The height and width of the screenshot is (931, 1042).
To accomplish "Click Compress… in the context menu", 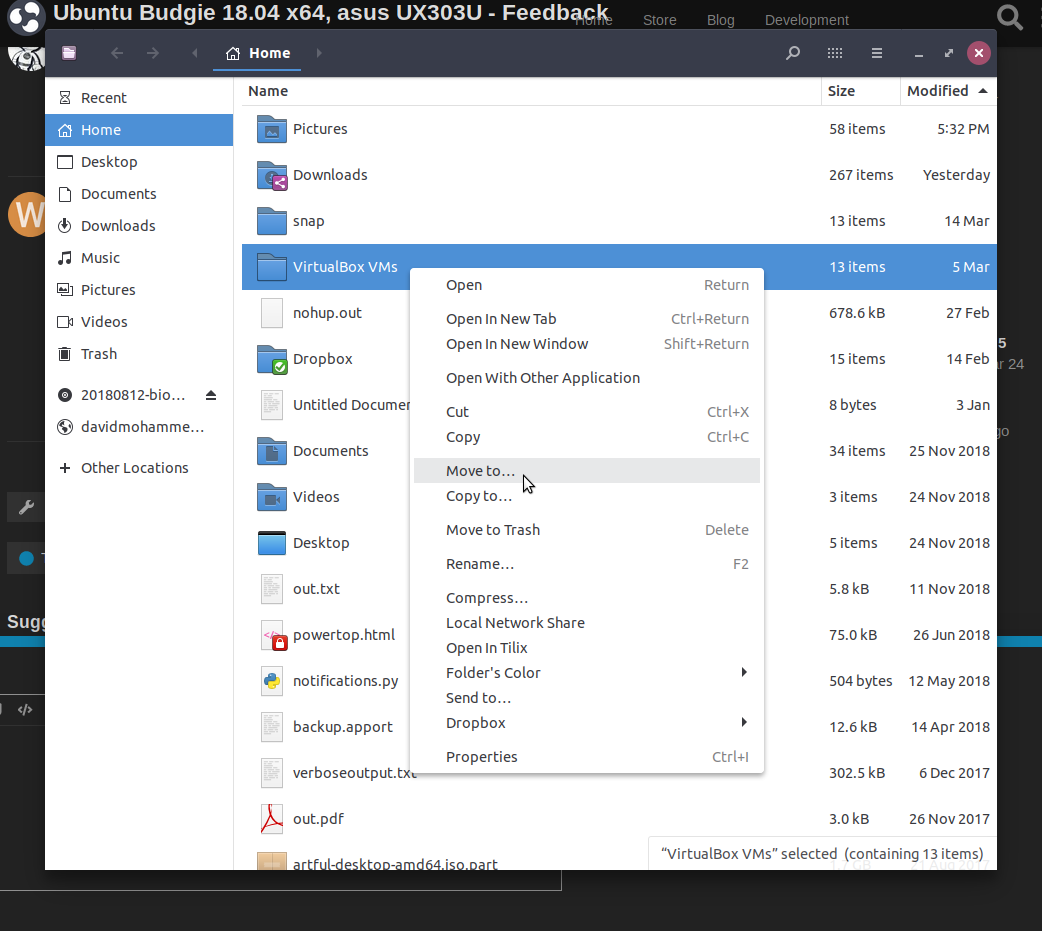I will pyautogui.click(x=487, y=598).
